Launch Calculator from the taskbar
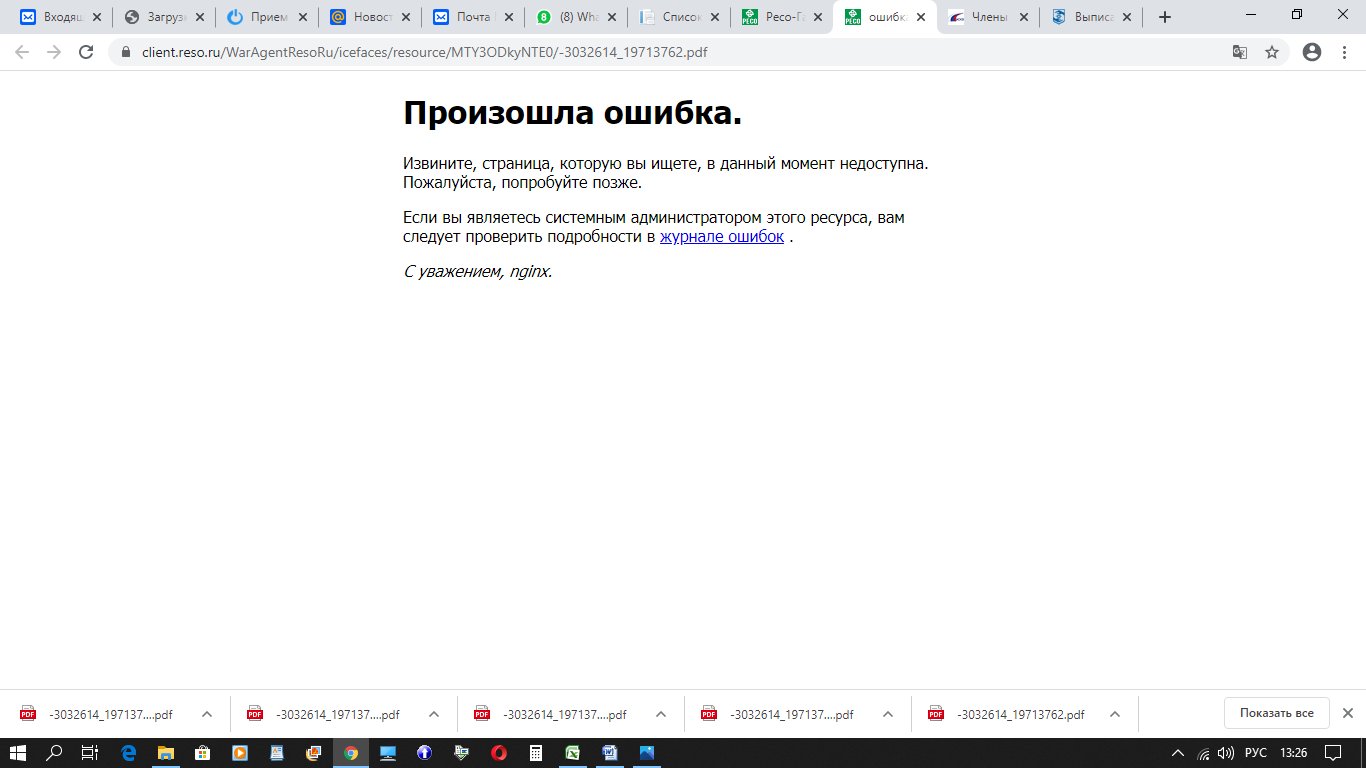 (535, 753)
